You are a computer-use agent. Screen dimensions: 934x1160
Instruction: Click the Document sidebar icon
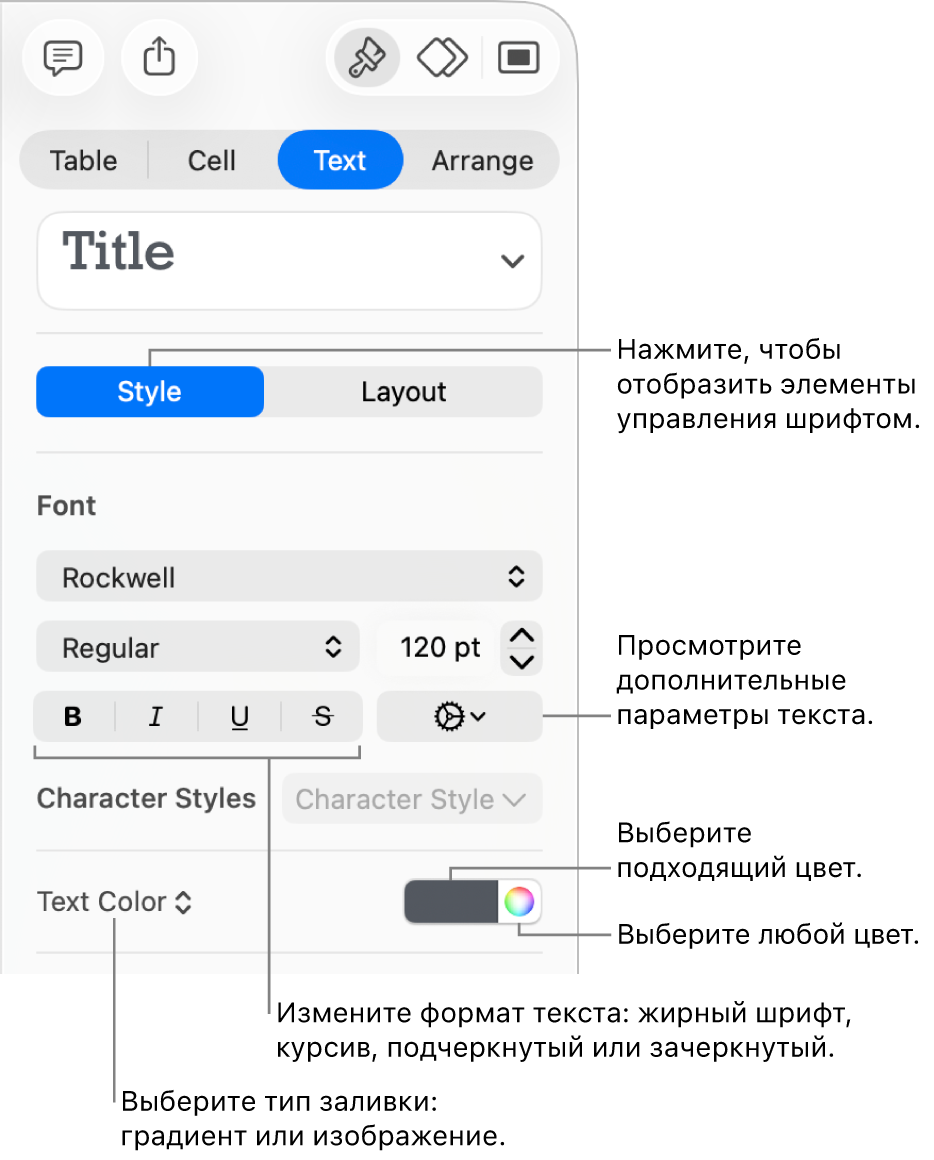point(519,59)
